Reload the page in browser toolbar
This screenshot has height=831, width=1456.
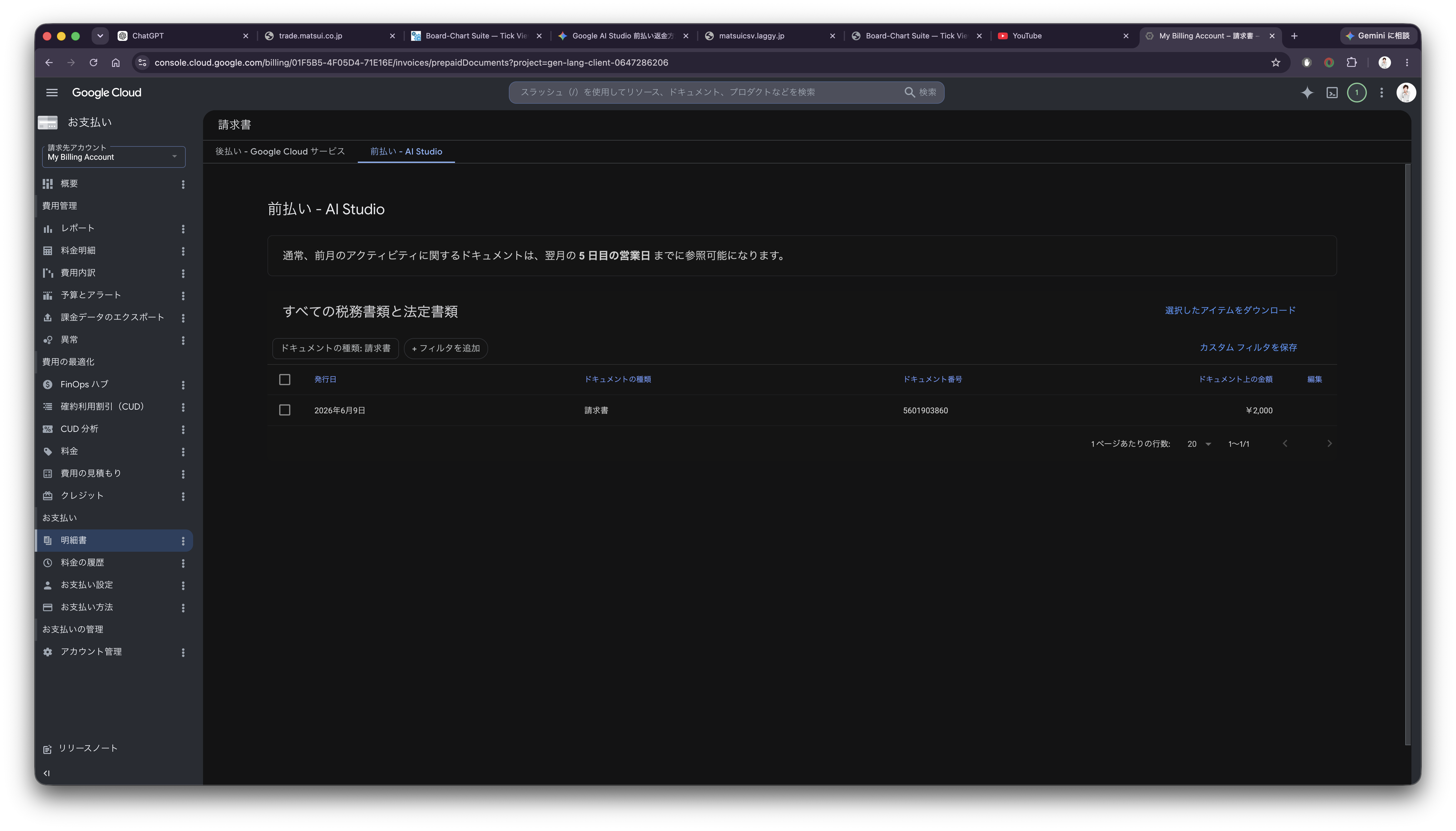pos(93,63)
